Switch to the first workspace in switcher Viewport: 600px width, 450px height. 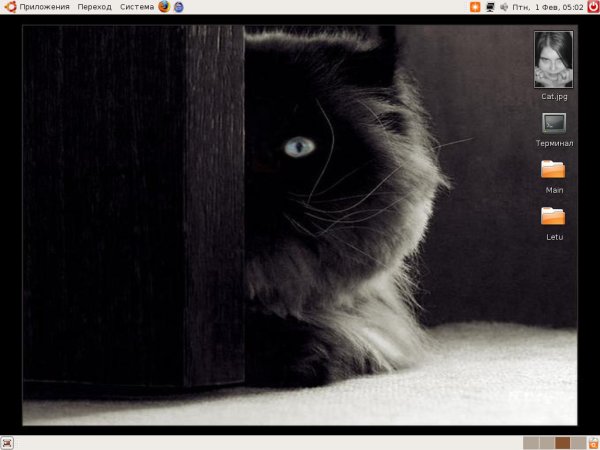click(x=531, y=443)
